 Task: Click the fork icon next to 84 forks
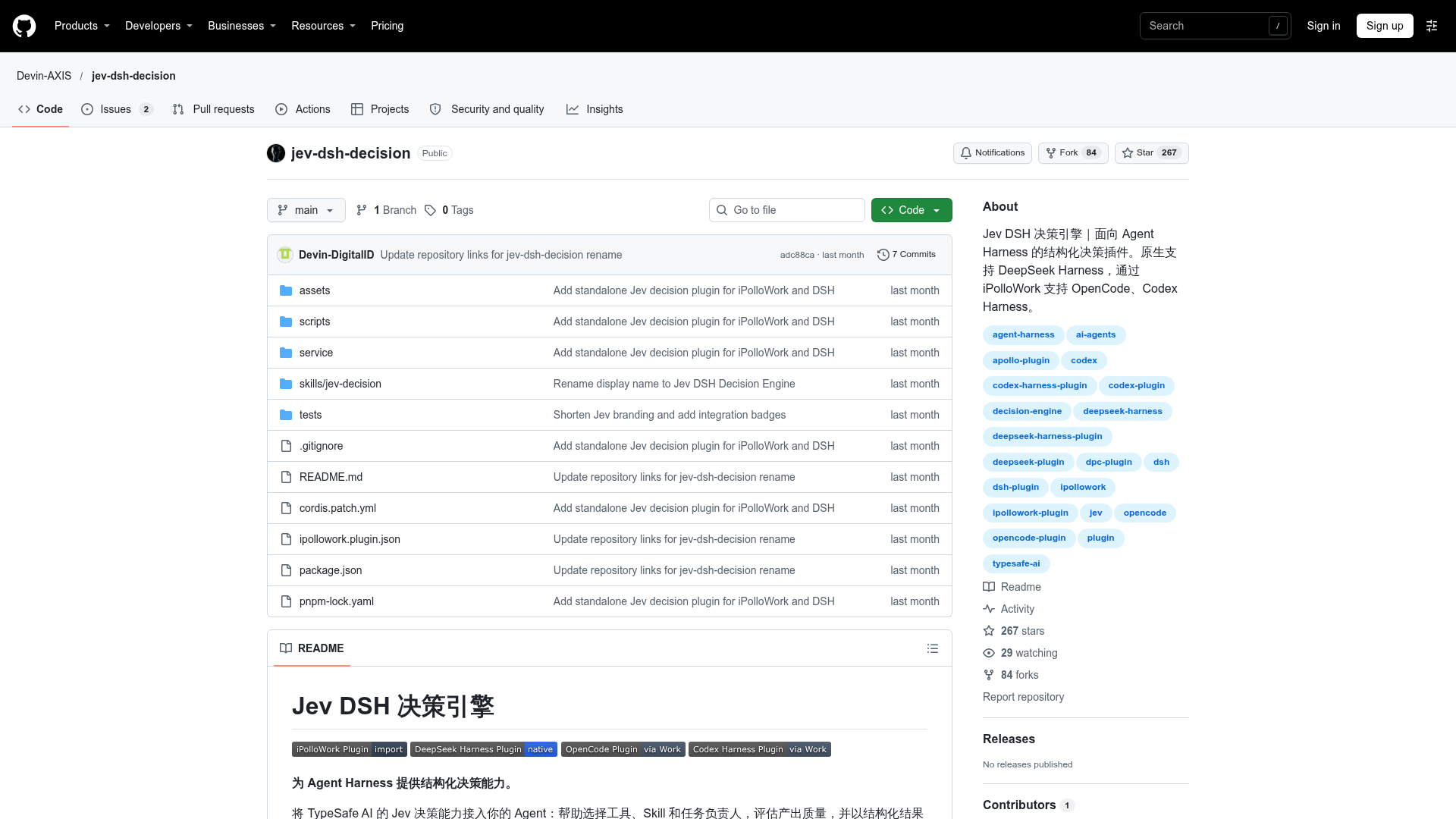(x=989, y=675)
